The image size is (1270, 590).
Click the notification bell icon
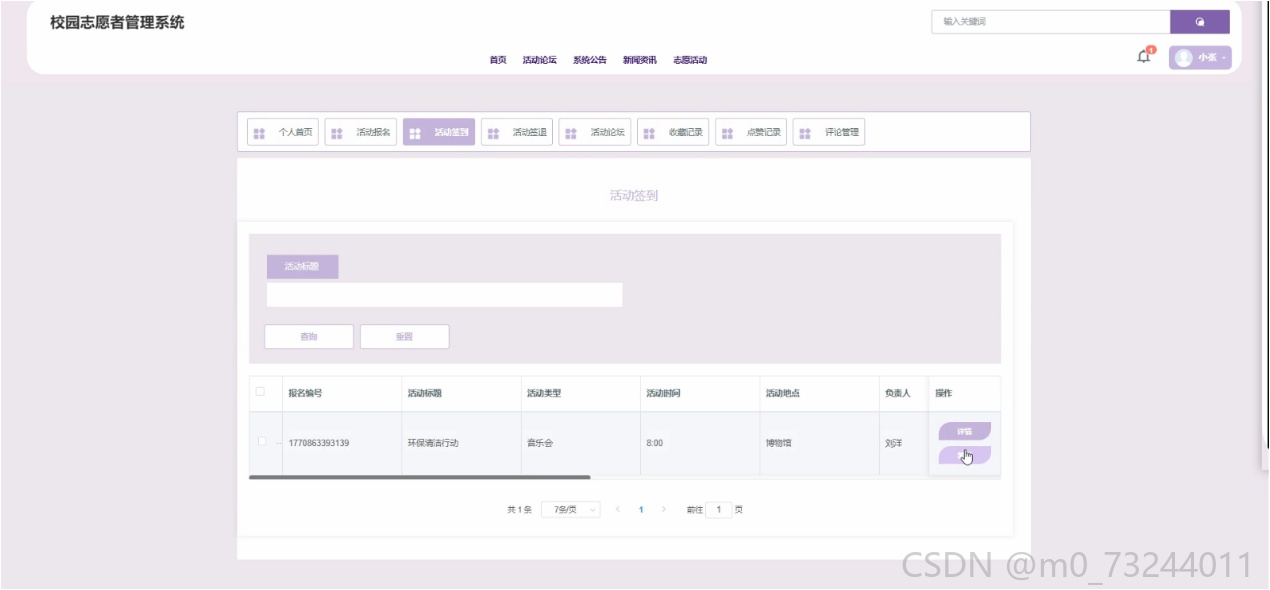(1144, 57)
